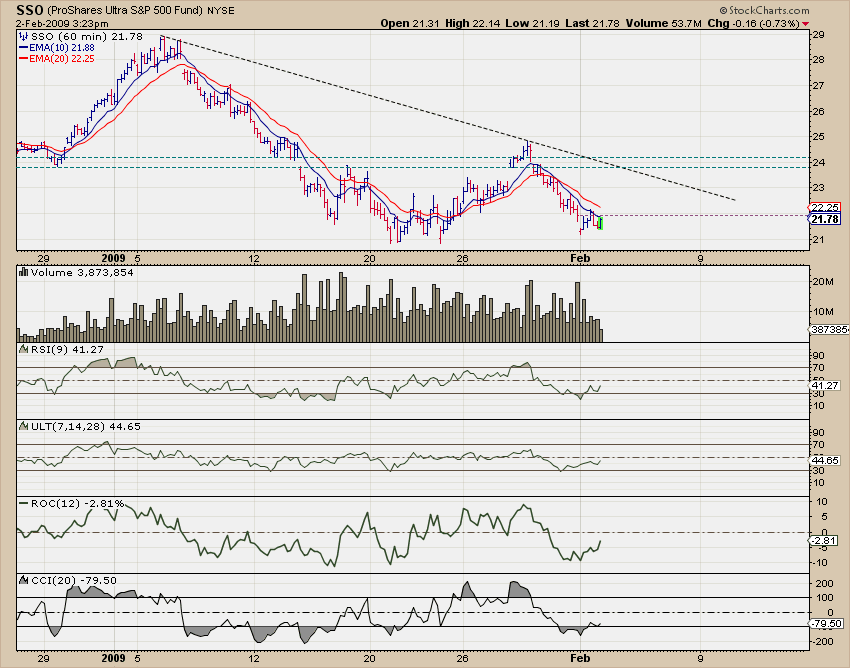This screenshot has height=668, width=850.
Task: Click the 387385 volume axis tag
Action: tap(829, 330)
